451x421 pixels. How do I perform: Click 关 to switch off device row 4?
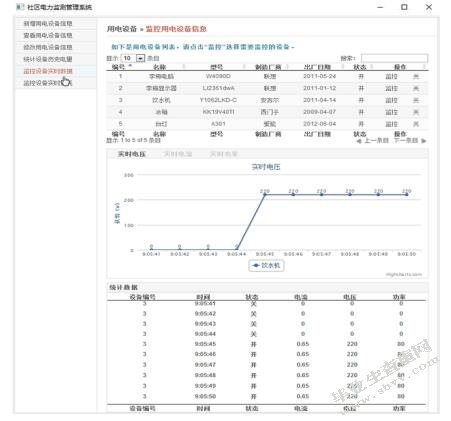click(x=416, y=112)
